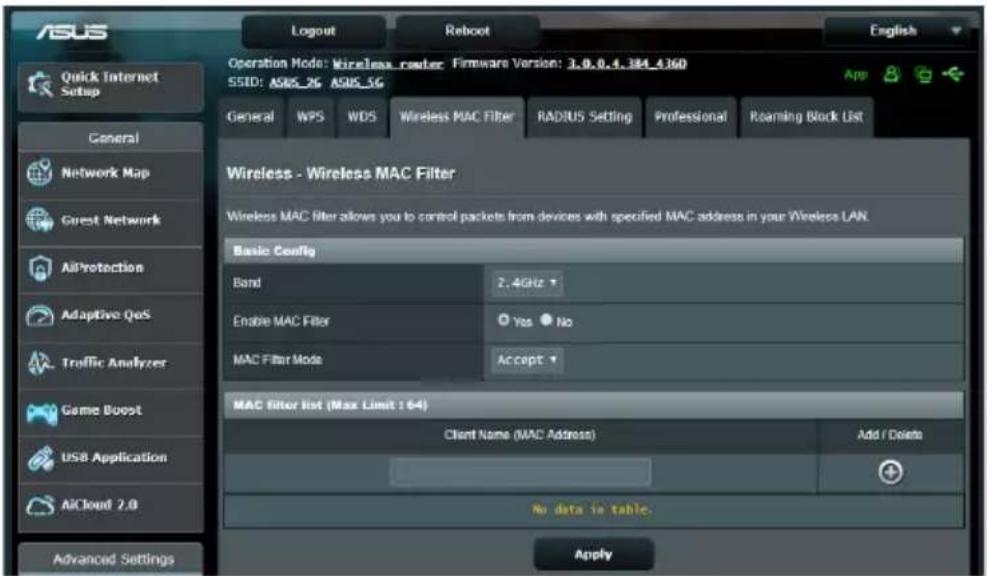The width and height of the screenshot is (987, 576).
Task: Click the plus icon to add MAC address
Action: click(890, 472)
